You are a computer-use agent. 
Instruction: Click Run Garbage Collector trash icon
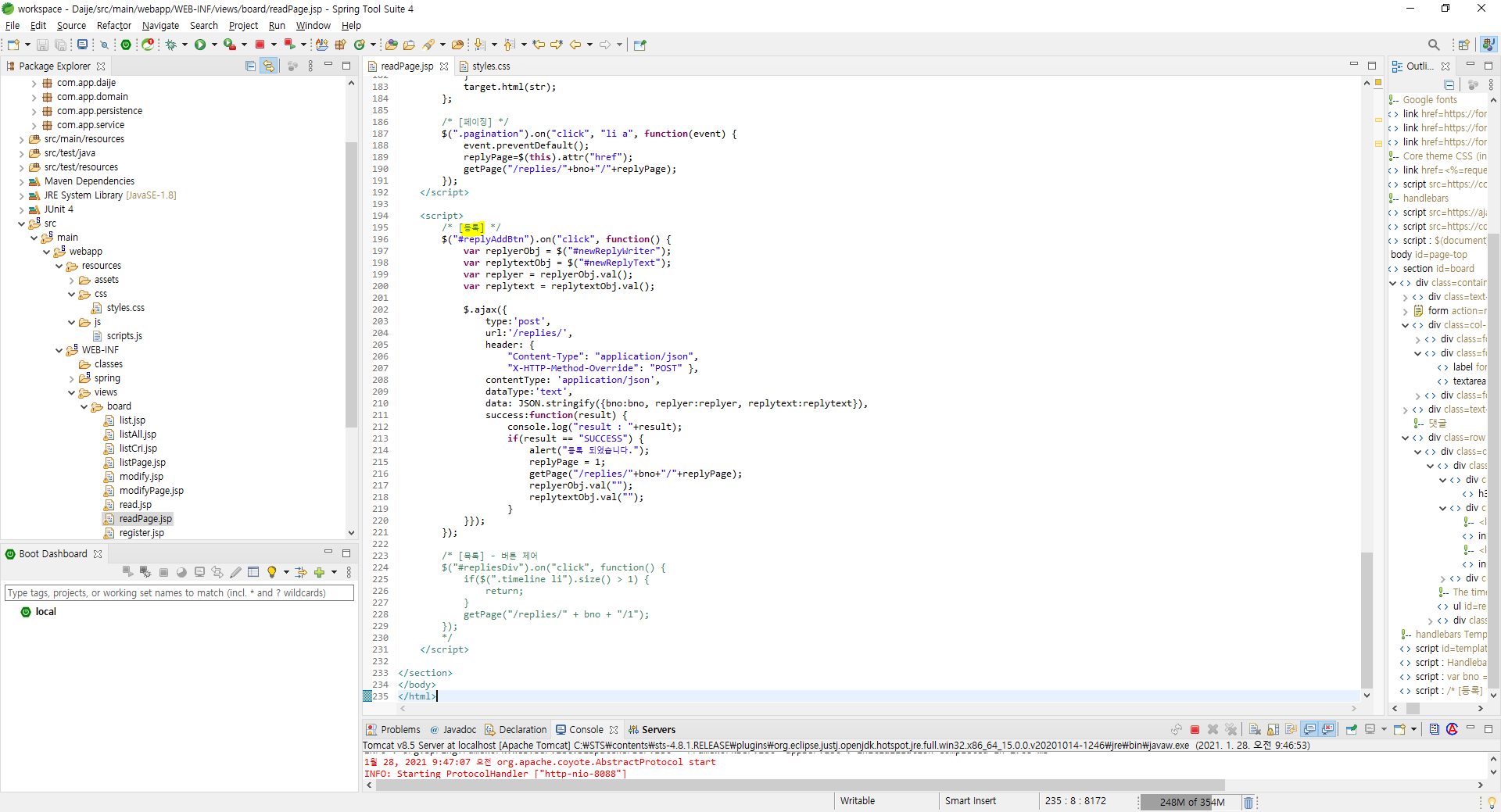click(1248, 803)
